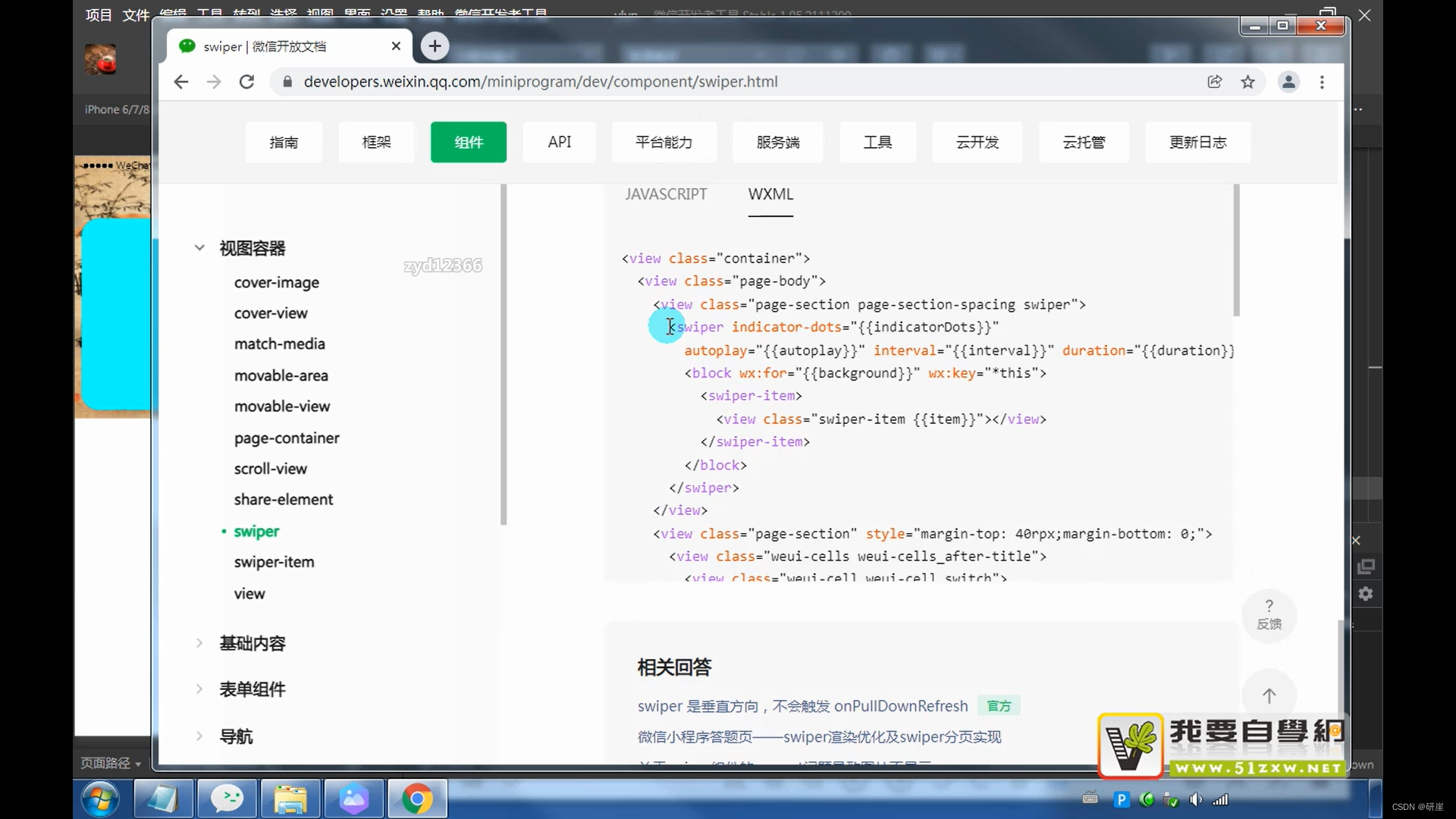The width and height of the screenshot is (1456, 819).
Task: Click the settings gear in DevTools window
Action: tap(1366, 594)
